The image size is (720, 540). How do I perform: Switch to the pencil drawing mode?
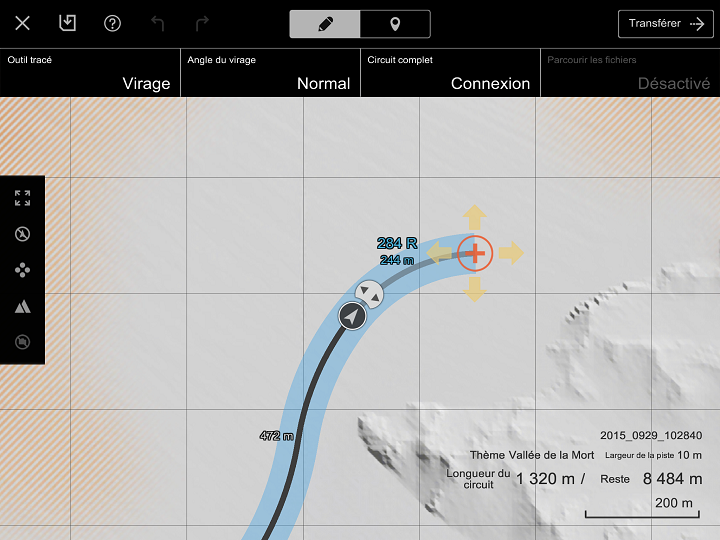click(325, 24)
